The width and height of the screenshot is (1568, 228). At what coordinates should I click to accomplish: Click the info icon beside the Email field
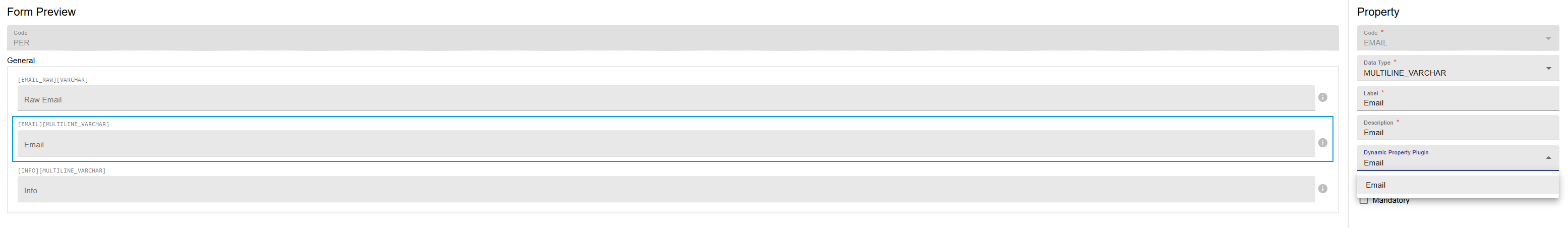coord(1322,143)
